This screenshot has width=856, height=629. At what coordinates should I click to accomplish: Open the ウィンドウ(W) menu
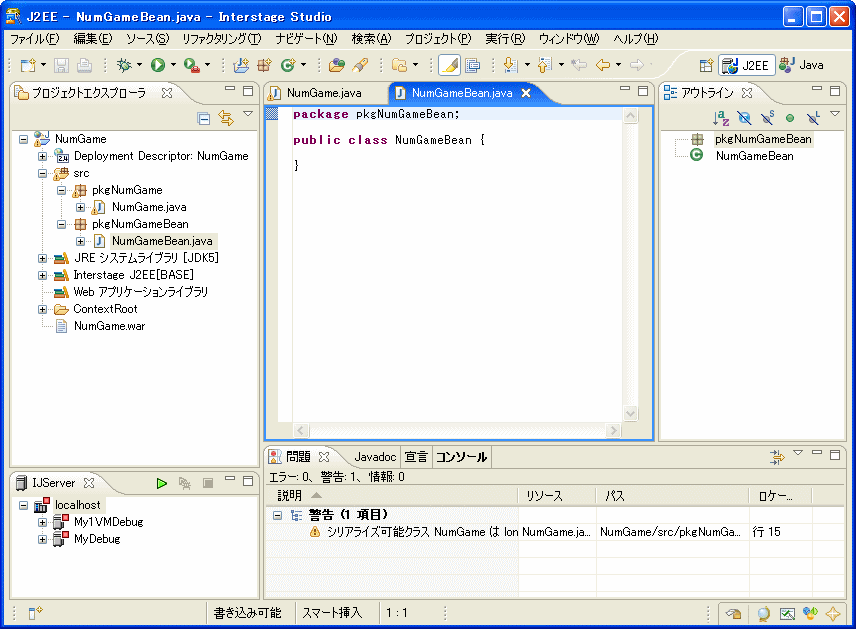569,39
